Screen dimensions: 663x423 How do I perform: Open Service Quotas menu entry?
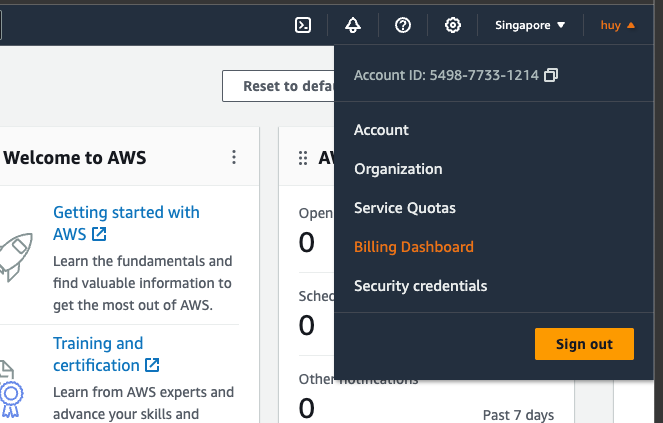coord(404,208)
